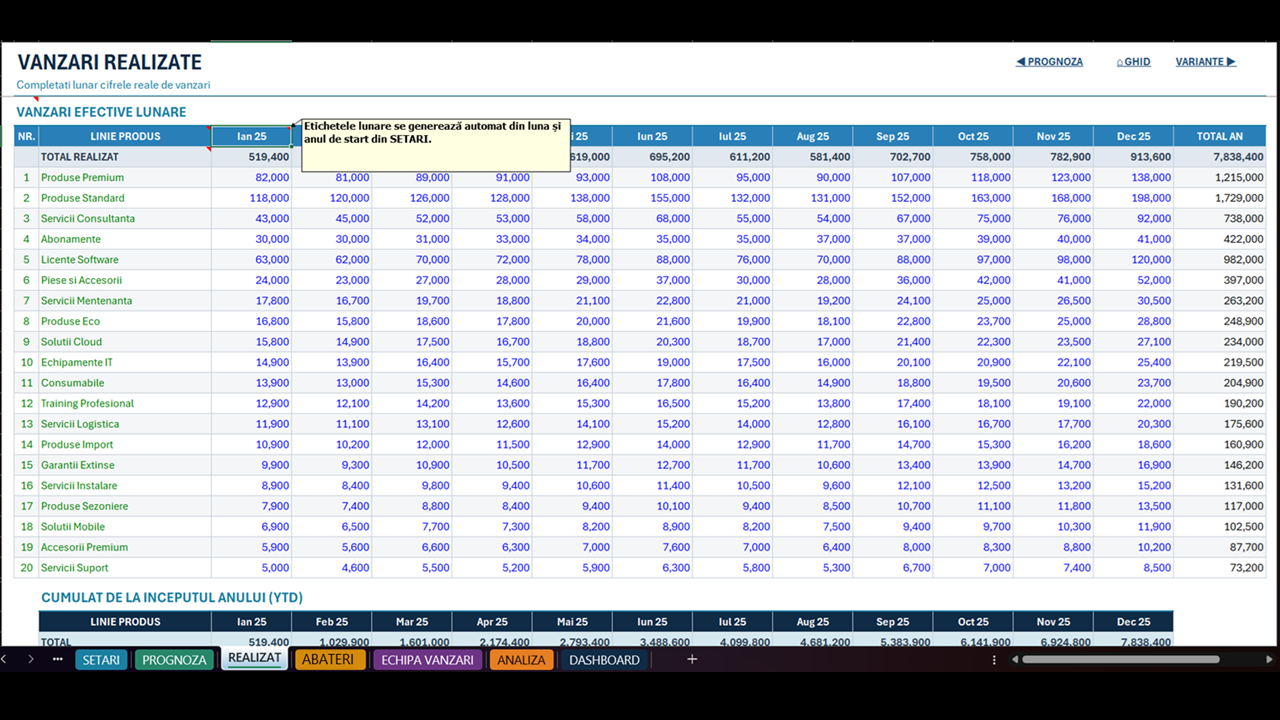The height and width of the screenshot is (720, 1280).
Task: Click the VANZARI REALIZATE page title
Action: pyautogui.click(x=109, y=63)
